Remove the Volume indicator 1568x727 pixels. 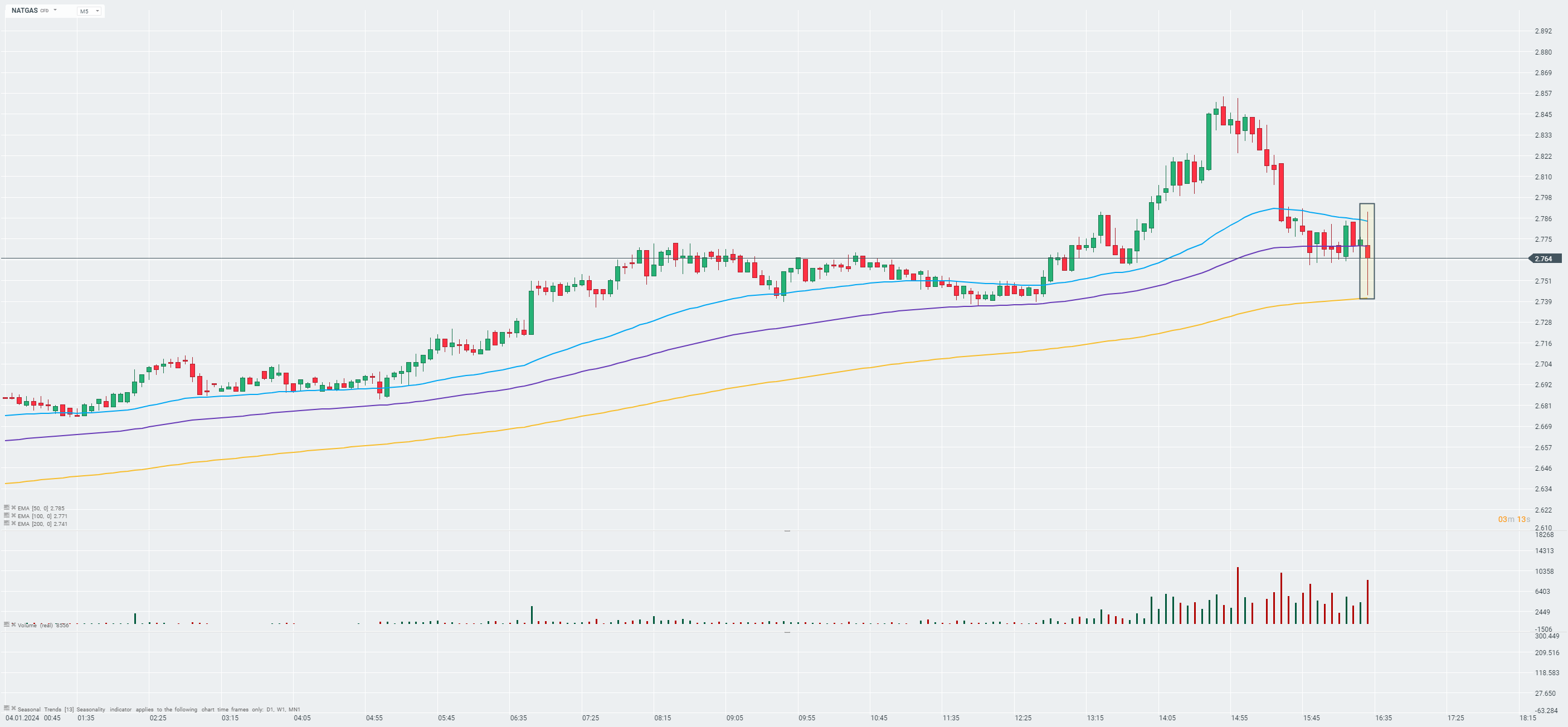pos(13,624)
